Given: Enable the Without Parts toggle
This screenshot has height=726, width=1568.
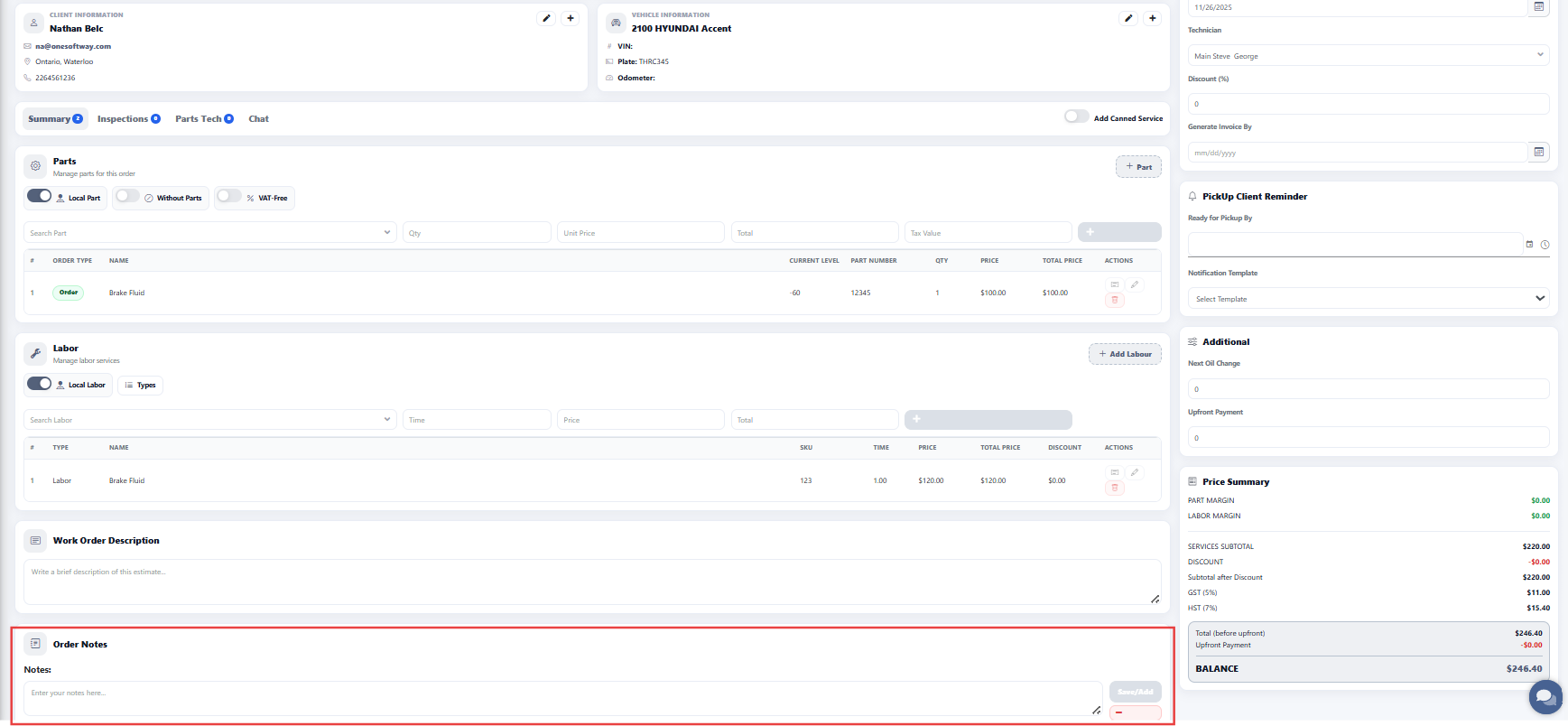Looking at the screenshot, I should pos(128,196).
